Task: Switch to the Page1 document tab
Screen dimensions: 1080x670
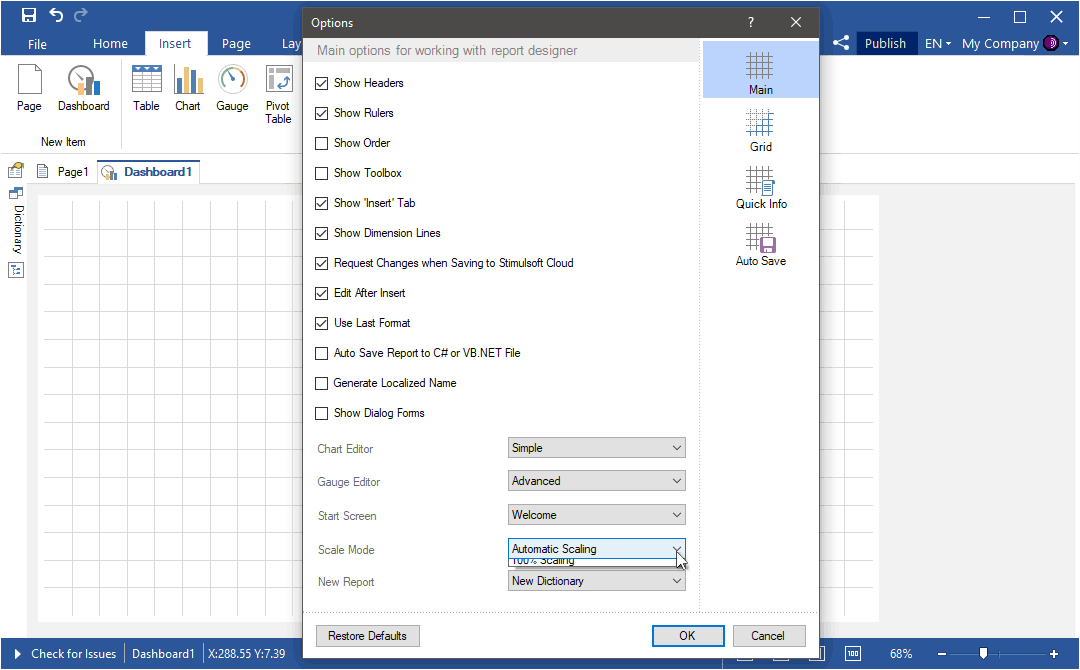Action: [63, 171]
